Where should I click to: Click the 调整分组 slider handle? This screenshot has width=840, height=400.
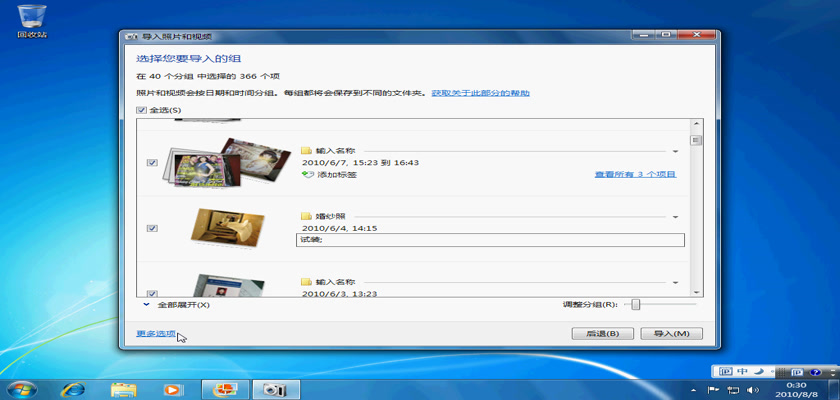click(635, 304)
